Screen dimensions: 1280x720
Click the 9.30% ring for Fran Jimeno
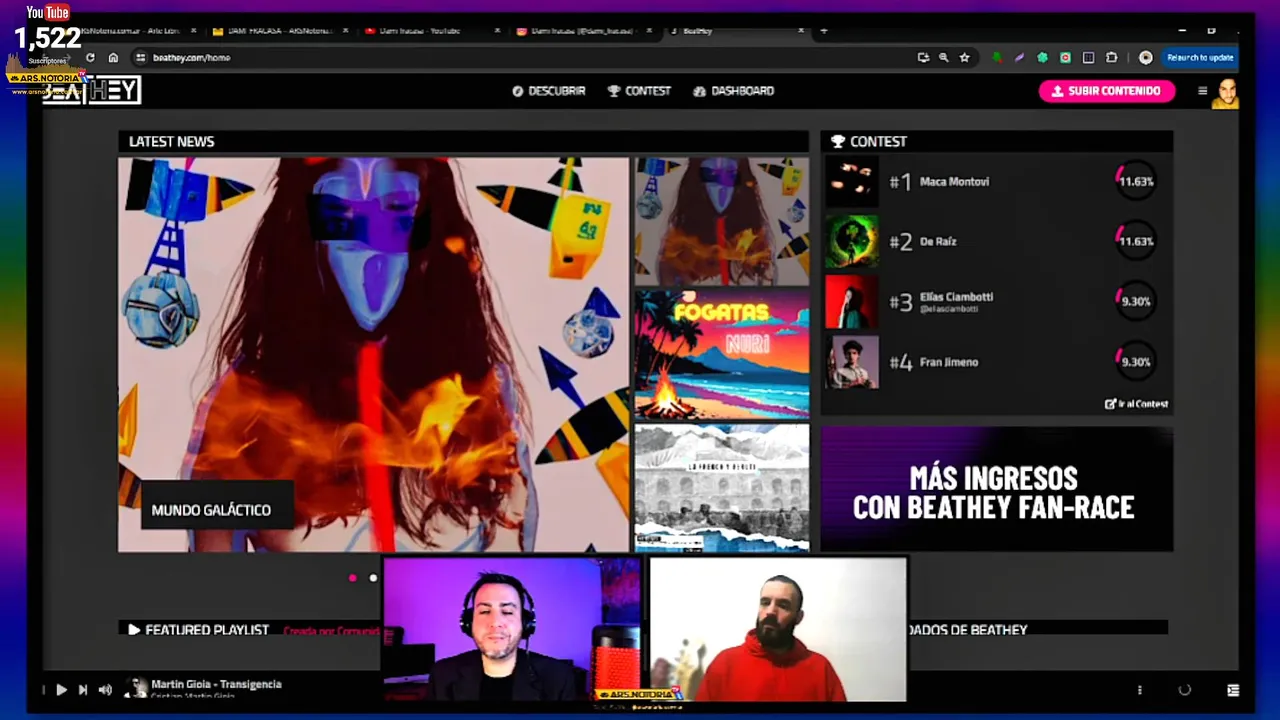click(1135, 362)
